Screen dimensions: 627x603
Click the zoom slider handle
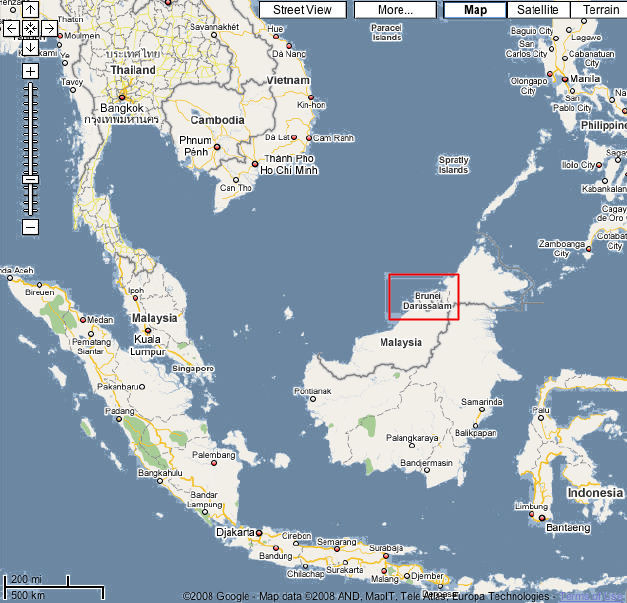30,179
